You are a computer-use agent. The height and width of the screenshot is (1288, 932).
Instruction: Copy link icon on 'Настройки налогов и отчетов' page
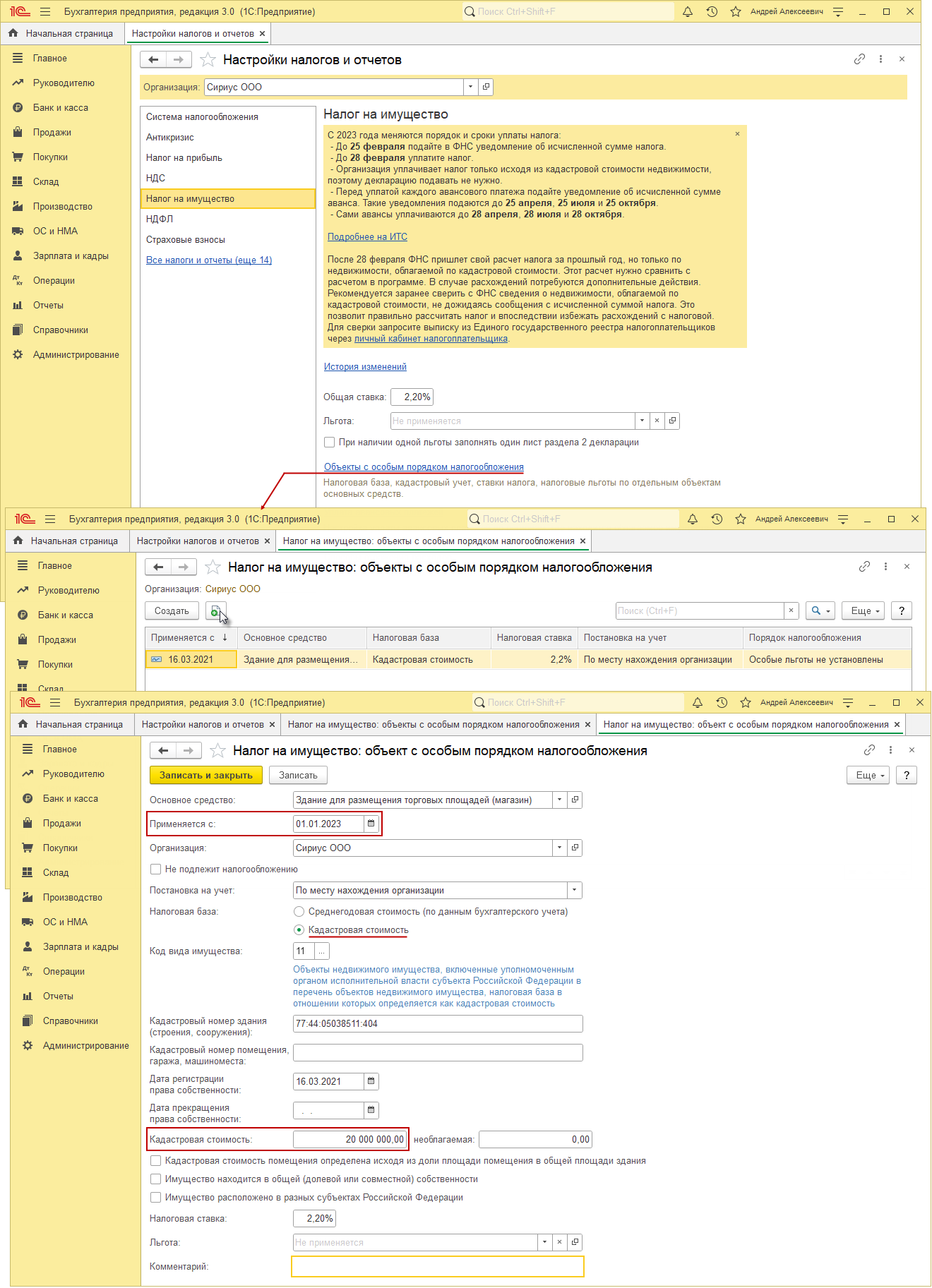tap(859, 59)
